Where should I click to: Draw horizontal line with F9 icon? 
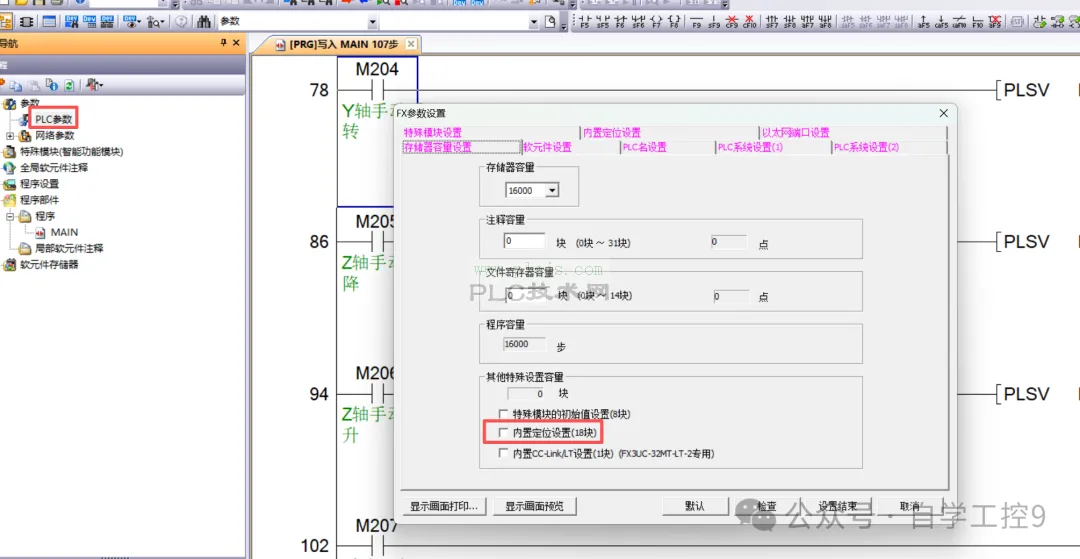[x=696, y=21]
